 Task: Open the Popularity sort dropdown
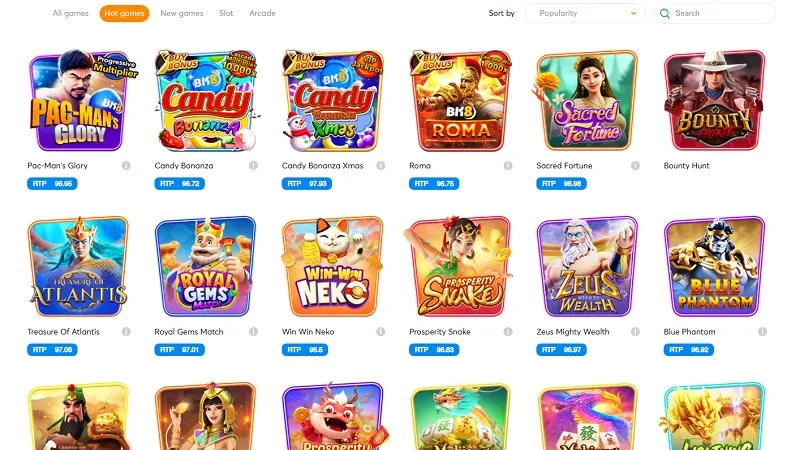585,13
